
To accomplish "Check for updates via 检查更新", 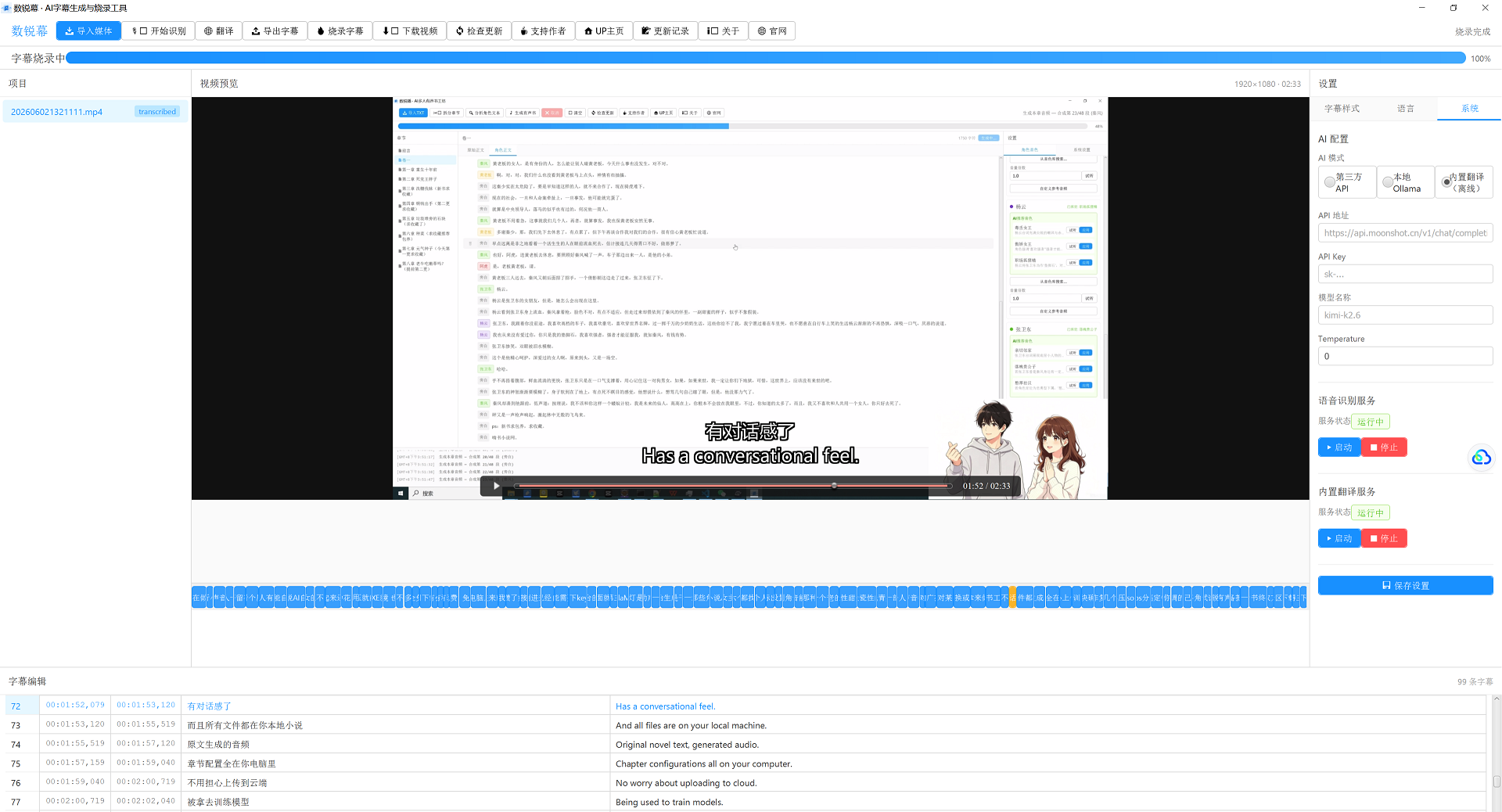I will point(480,31).
